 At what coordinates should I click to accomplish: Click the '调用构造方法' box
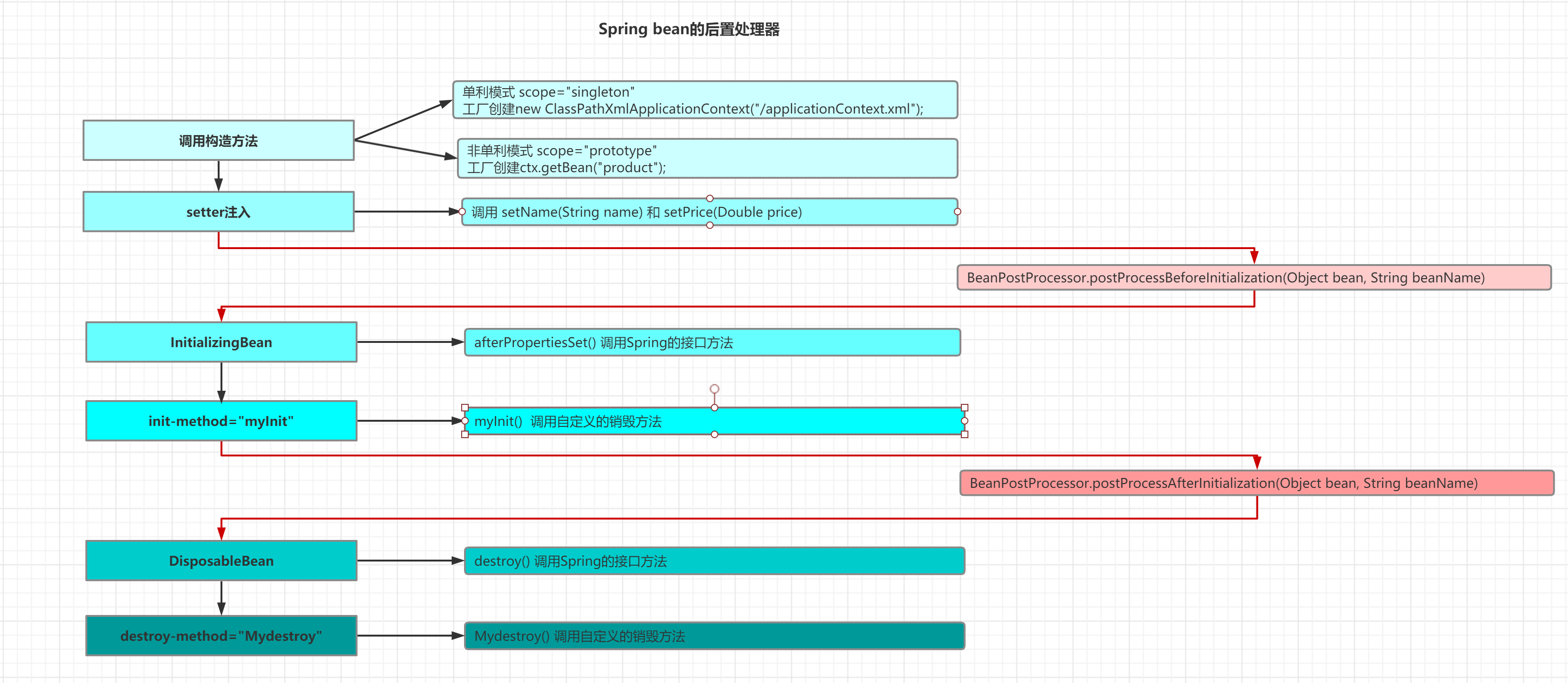pos(219,141)
